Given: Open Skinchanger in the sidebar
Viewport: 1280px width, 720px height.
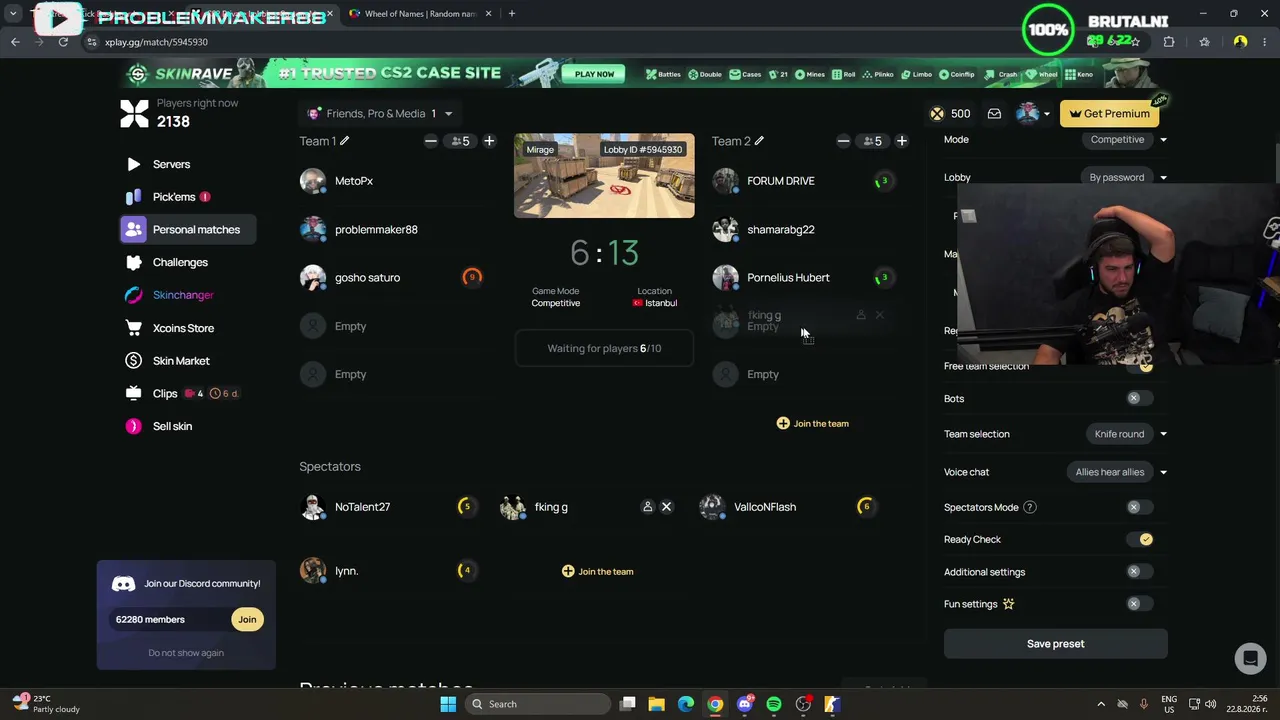Looking at the screenshot, I should pos(183,295).
